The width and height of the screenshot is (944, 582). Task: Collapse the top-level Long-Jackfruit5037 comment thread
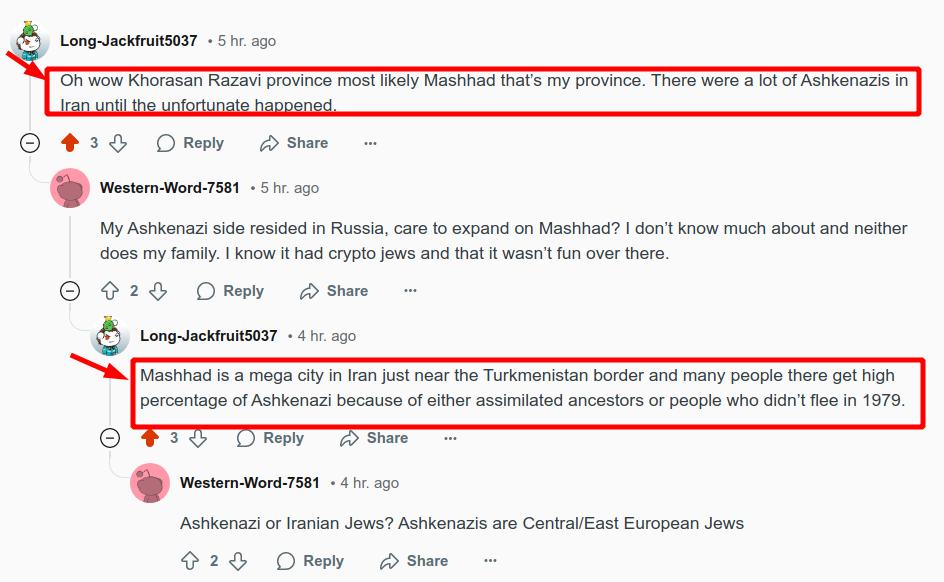(30, 143)
